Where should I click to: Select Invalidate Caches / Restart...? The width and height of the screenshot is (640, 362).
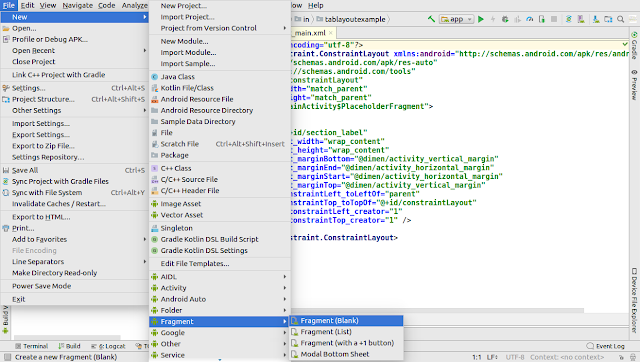click(75, 204)
